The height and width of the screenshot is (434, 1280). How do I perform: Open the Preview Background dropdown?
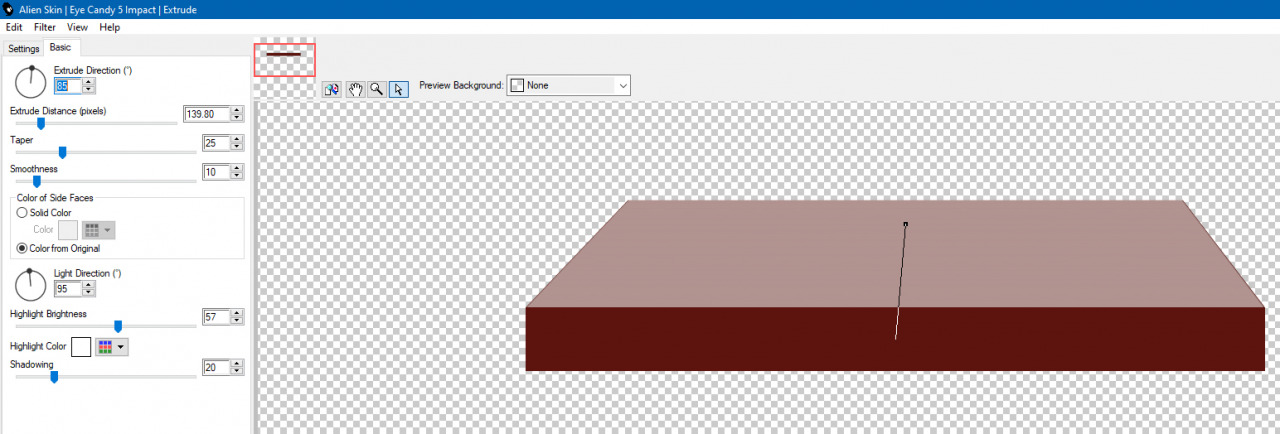pyautogui.click(x=568, y=86)
